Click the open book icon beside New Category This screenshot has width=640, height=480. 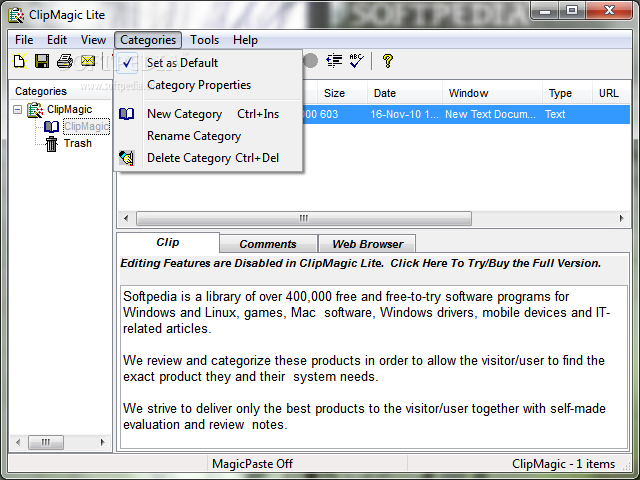[127, 114]
